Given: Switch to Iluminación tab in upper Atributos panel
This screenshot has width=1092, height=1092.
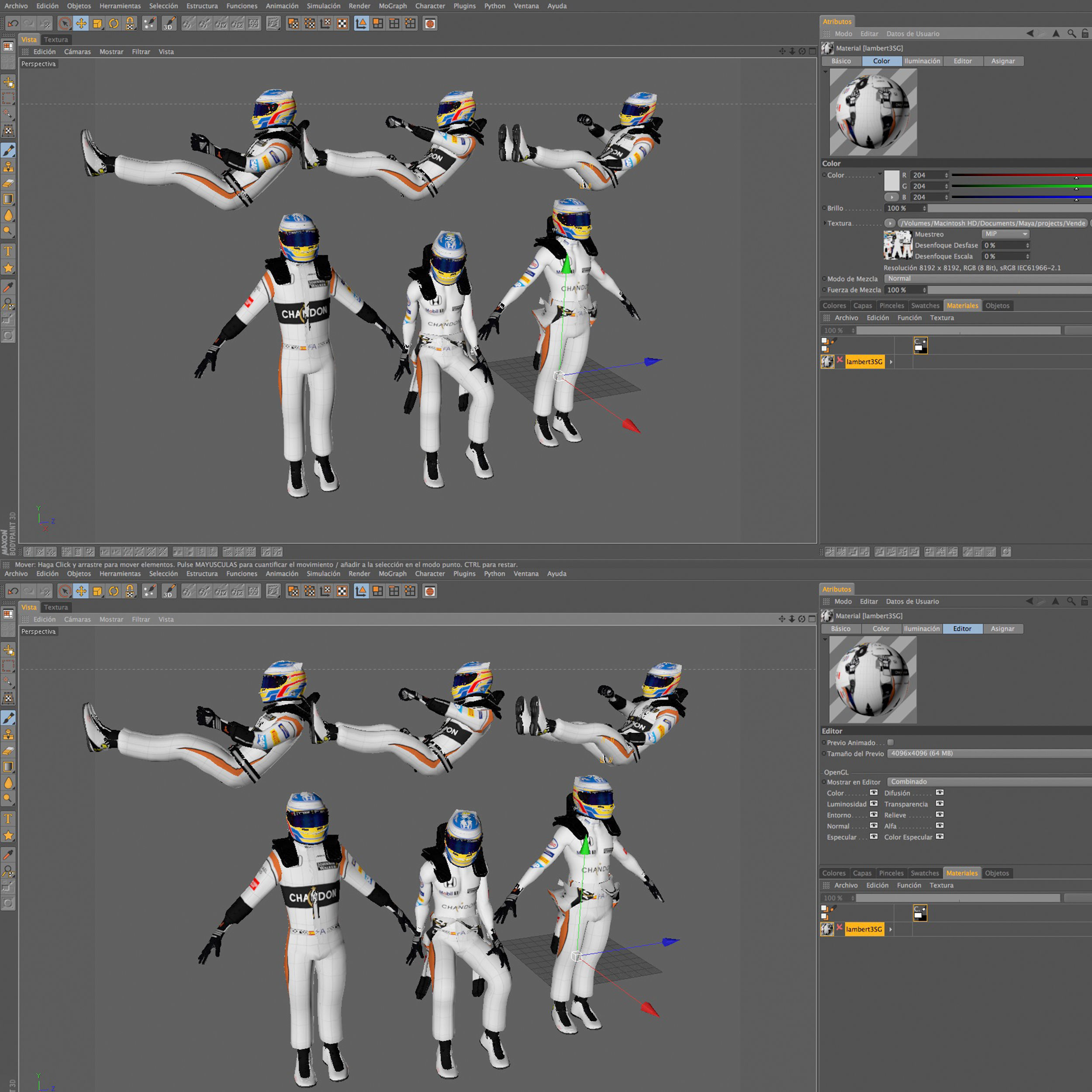Looking at the screenshot, I should (x=922, y=61).
